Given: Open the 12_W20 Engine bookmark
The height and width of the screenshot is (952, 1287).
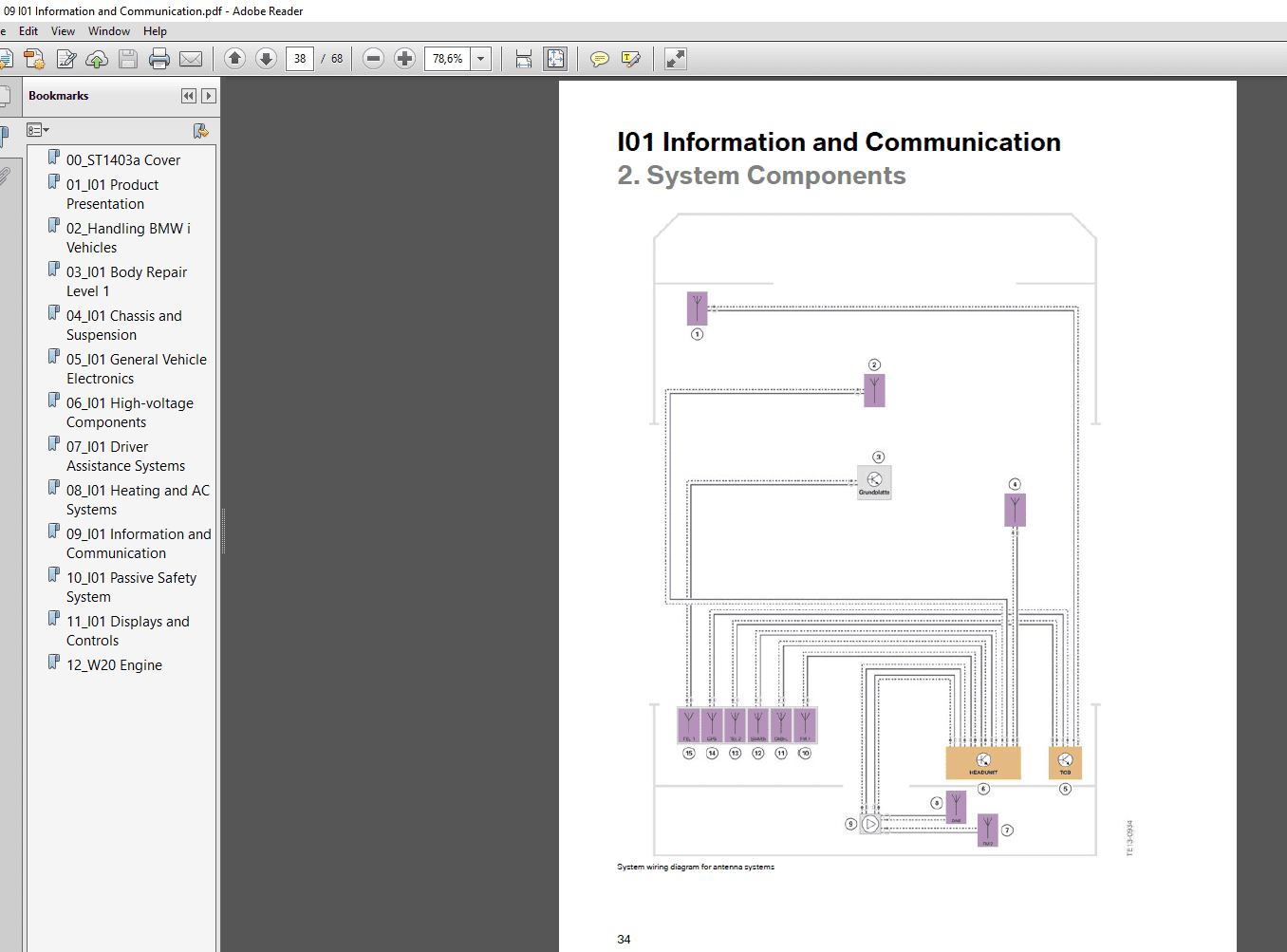Looking at the screenshot, I should [x=114, y=665].
